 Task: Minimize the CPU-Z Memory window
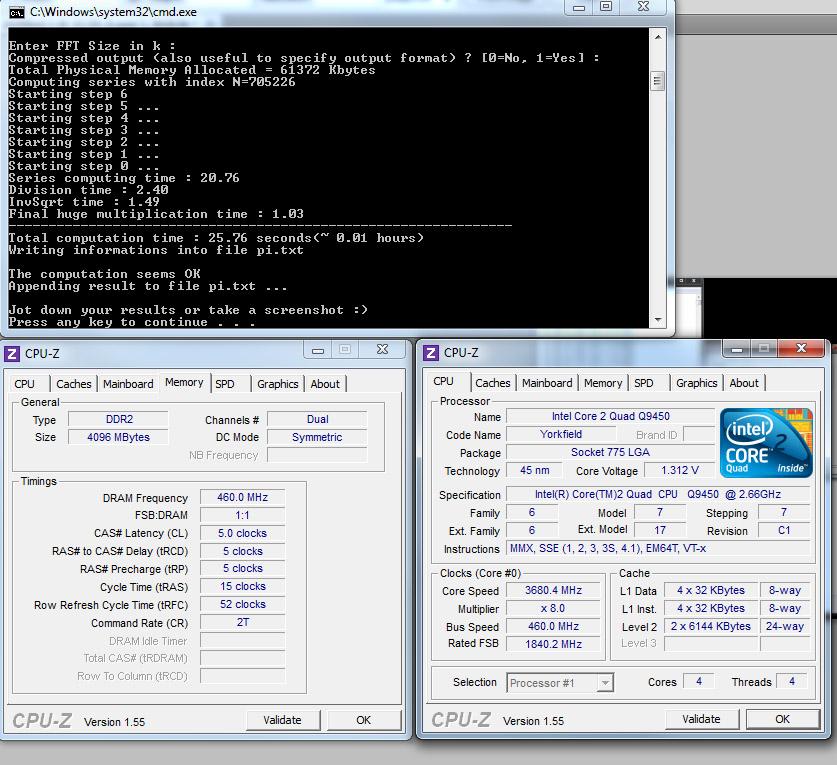(x=318, y=350)
